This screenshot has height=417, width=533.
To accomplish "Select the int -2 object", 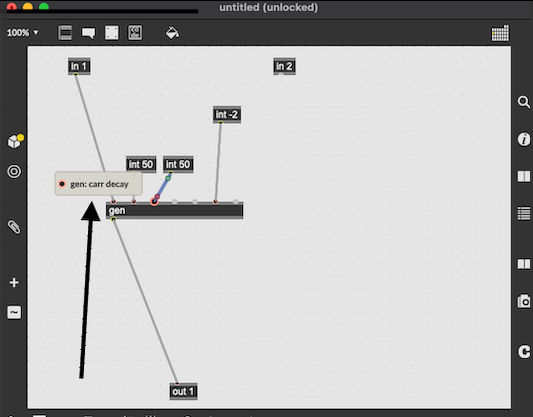I will (227, 115).
